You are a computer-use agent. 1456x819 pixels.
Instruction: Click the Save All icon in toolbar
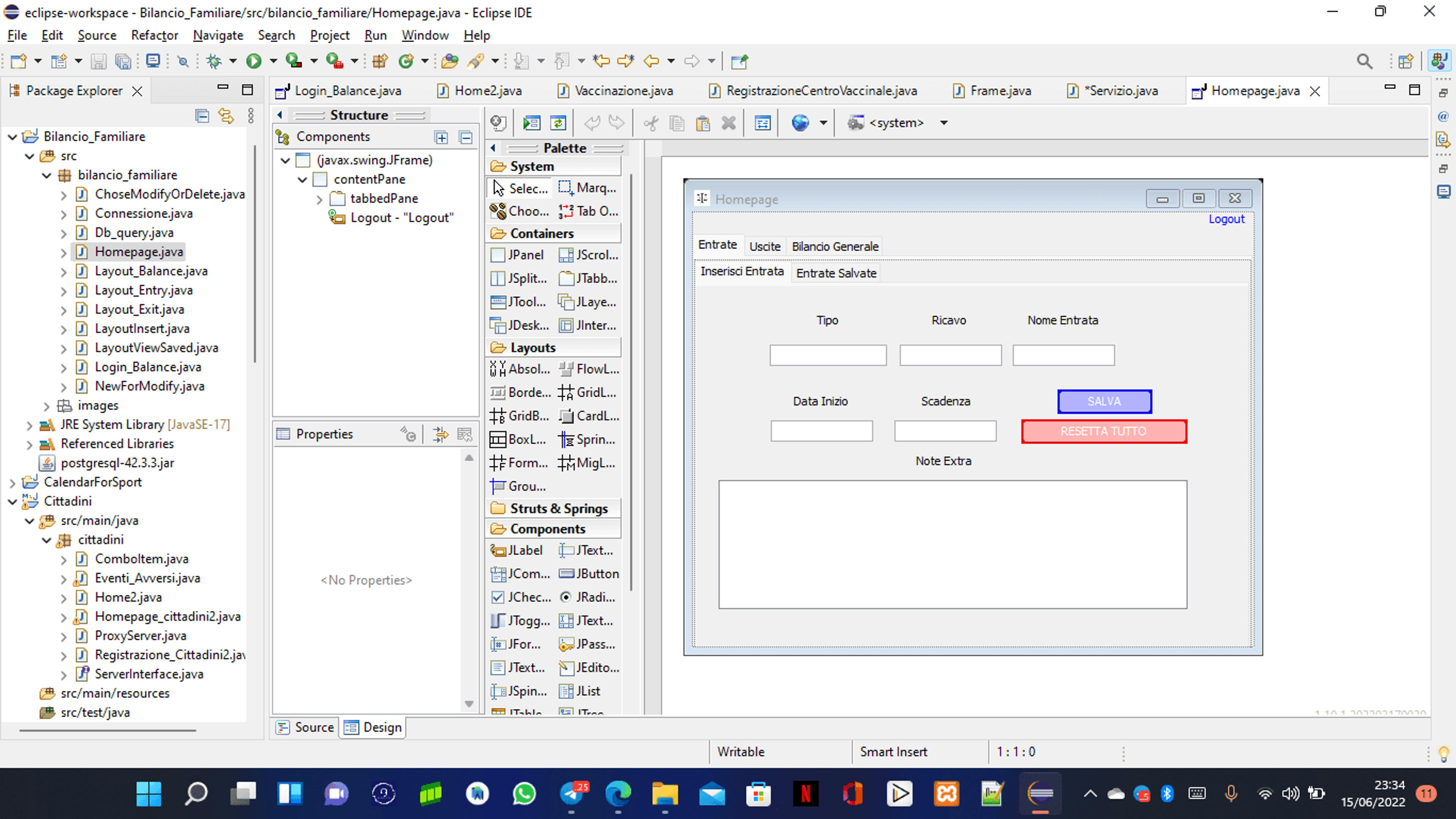pyautogui.click(x=122, y=61)
